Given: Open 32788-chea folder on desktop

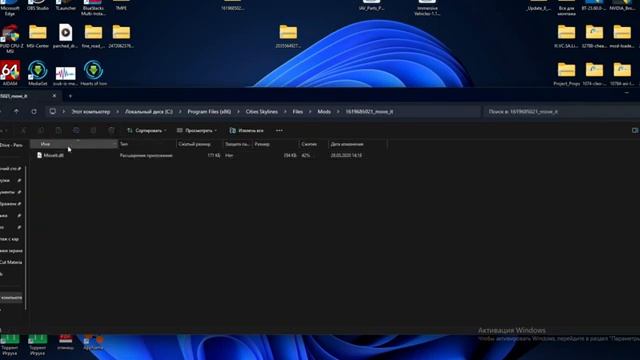Looking at the screenshot, I should pos(594,37).
